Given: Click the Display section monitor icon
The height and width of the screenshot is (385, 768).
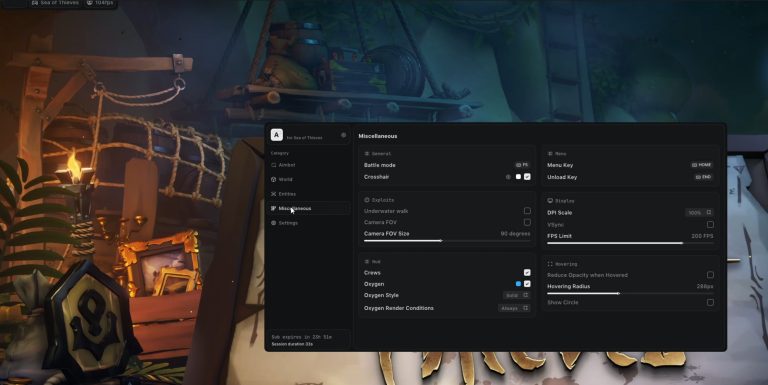Looking at the screenshot, I should click(550, 201).
